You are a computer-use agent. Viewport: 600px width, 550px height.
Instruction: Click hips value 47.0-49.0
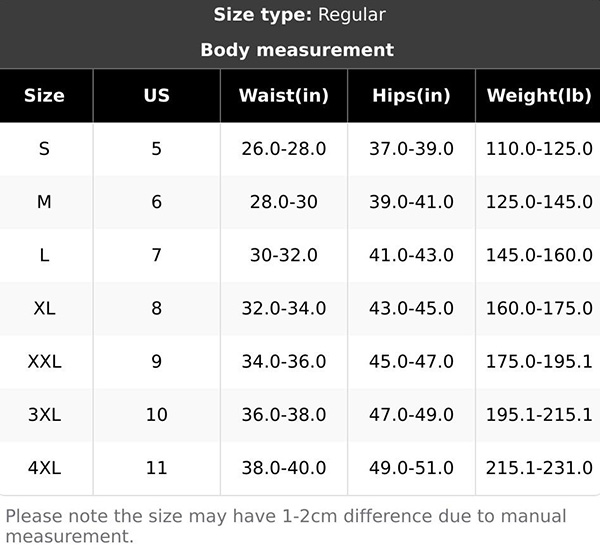[411, 415]
